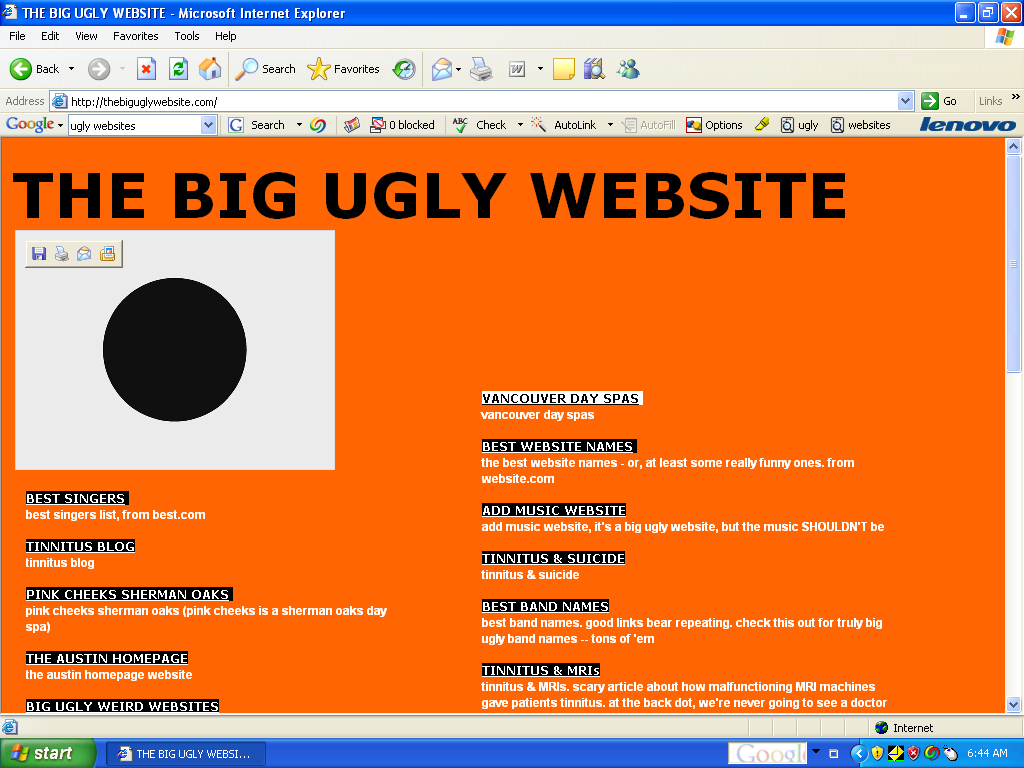Click the Stop loading icon

pos(146,69)
